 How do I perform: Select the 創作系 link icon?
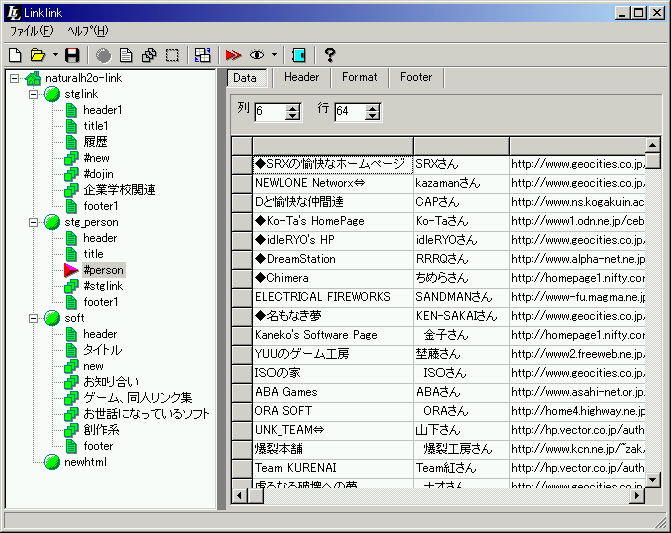click(x=71, y=430)
